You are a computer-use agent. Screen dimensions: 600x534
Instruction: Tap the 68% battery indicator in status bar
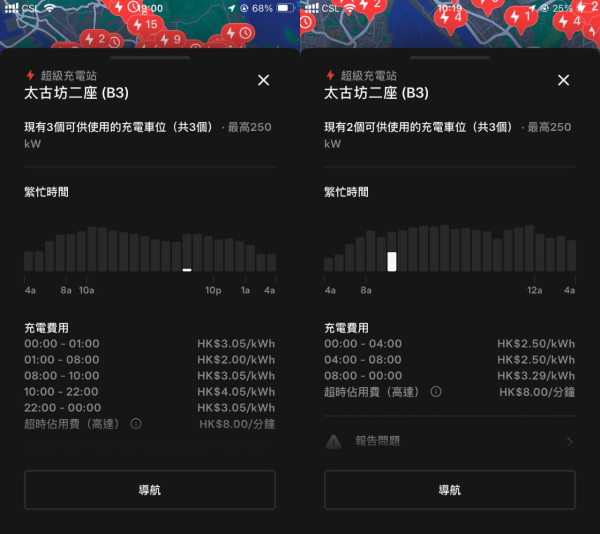(273, 8)
